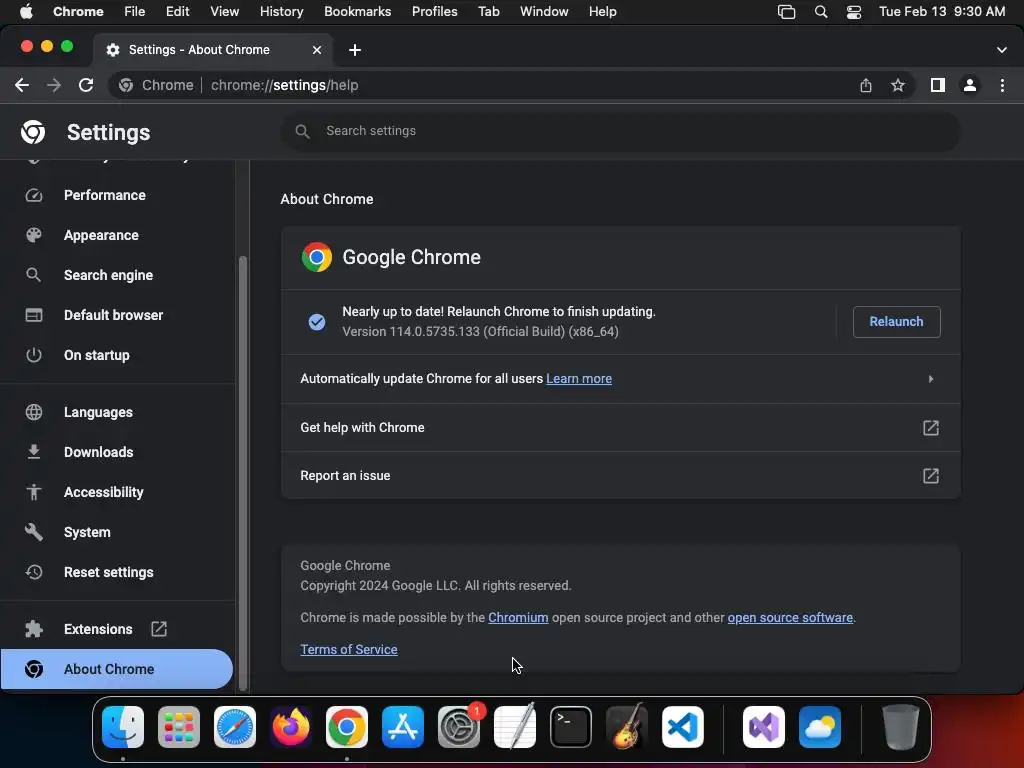Open the profile avatar menu
The width and height of the screenshot is (1024, 768).
970,85
